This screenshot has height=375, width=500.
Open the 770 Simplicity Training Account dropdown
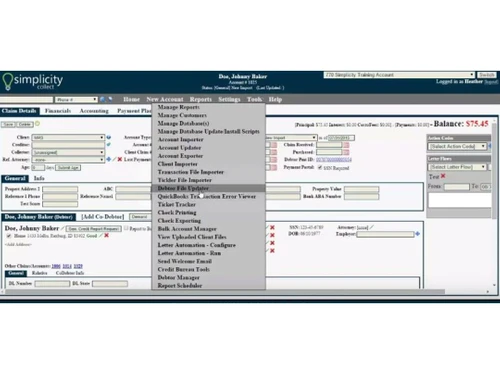(399, 75)
